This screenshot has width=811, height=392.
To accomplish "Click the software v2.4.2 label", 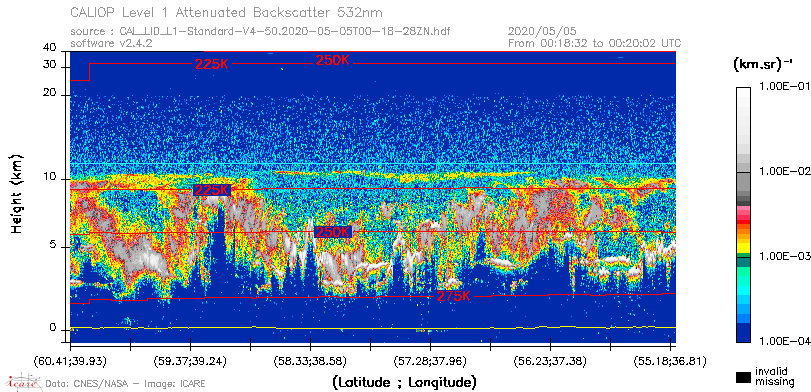I will click(111, 43).
